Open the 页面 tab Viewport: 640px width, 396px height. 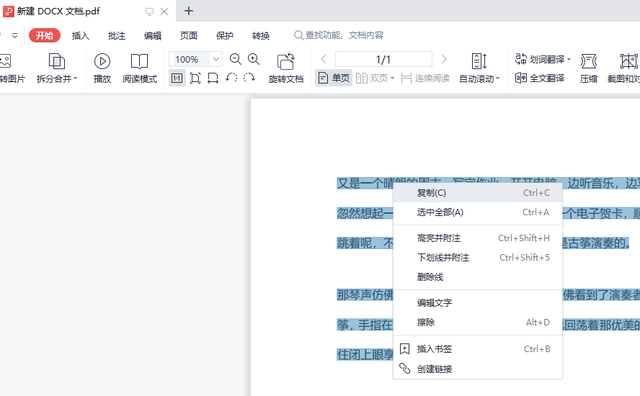click(x=189, y=36)
